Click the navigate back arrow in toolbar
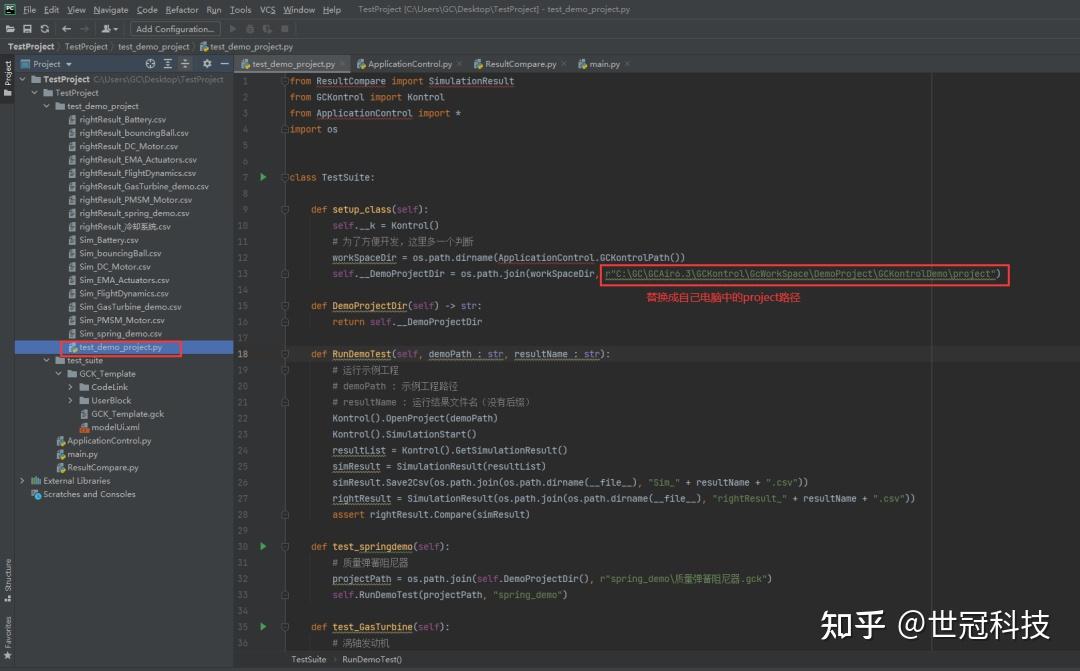 point(65,28)
